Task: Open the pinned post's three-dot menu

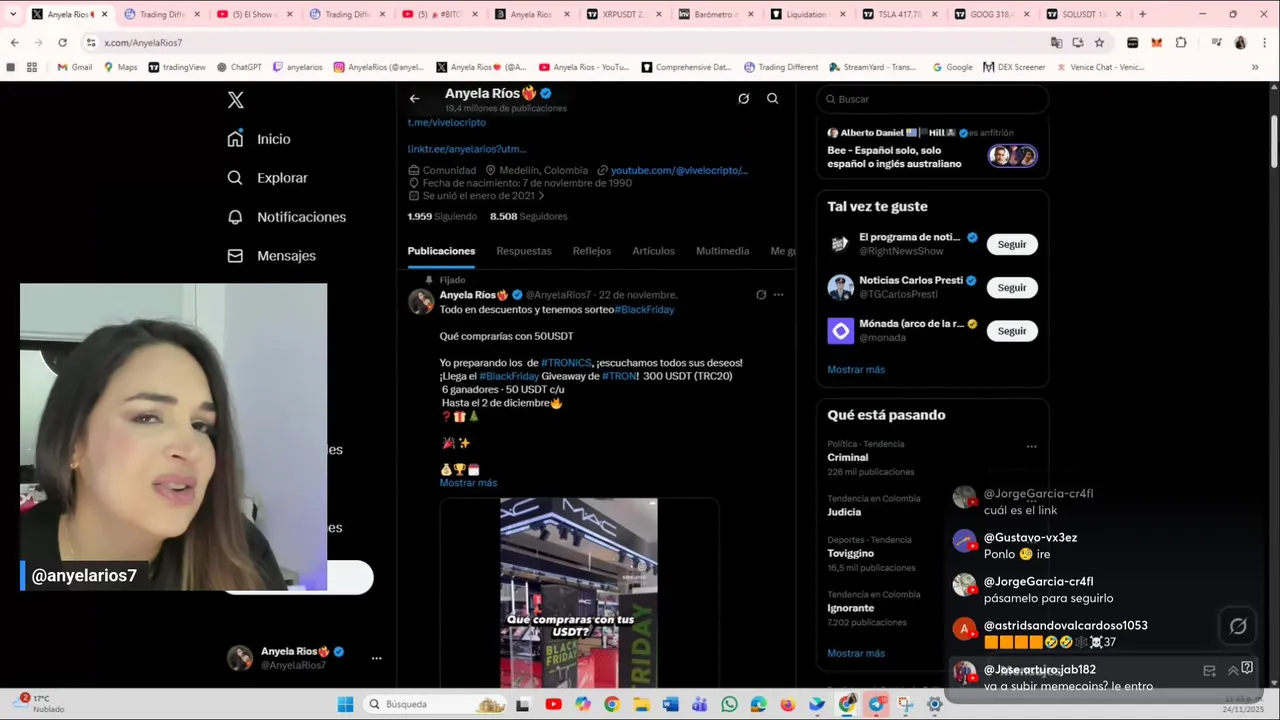Action: [x=778, y=295]
